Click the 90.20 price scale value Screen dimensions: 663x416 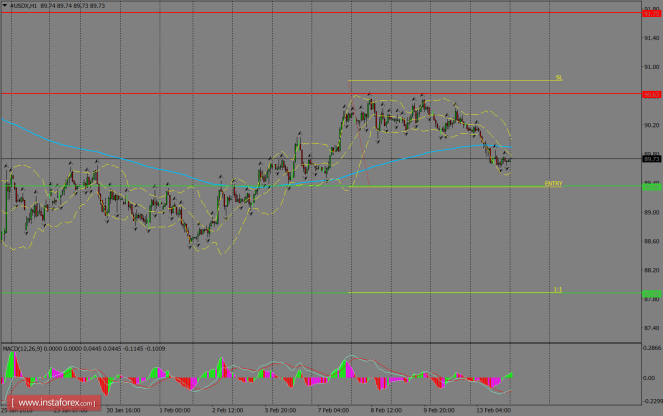652,125
